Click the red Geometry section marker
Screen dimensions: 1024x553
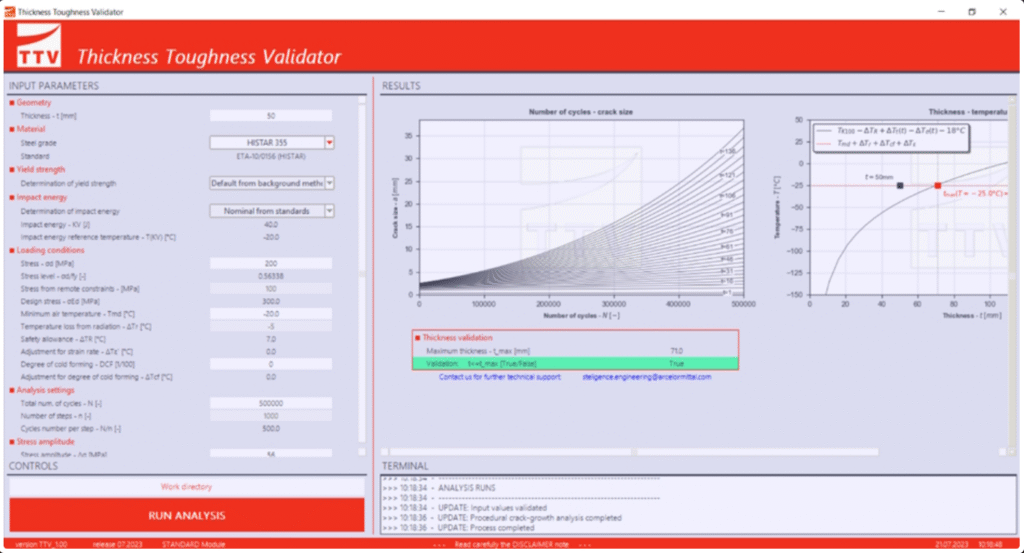point(12,103)
